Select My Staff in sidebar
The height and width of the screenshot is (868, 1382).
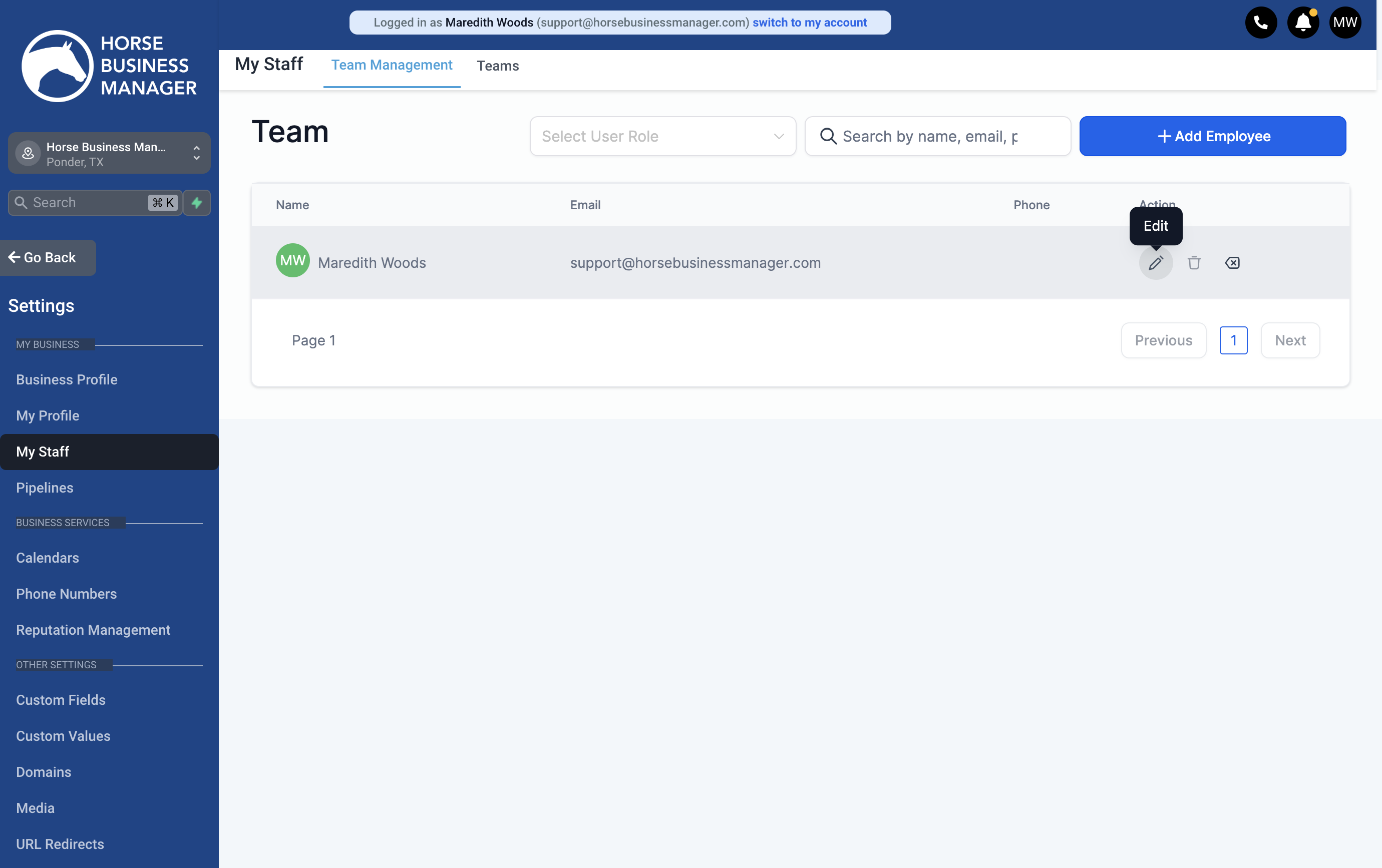pos(109,452)
